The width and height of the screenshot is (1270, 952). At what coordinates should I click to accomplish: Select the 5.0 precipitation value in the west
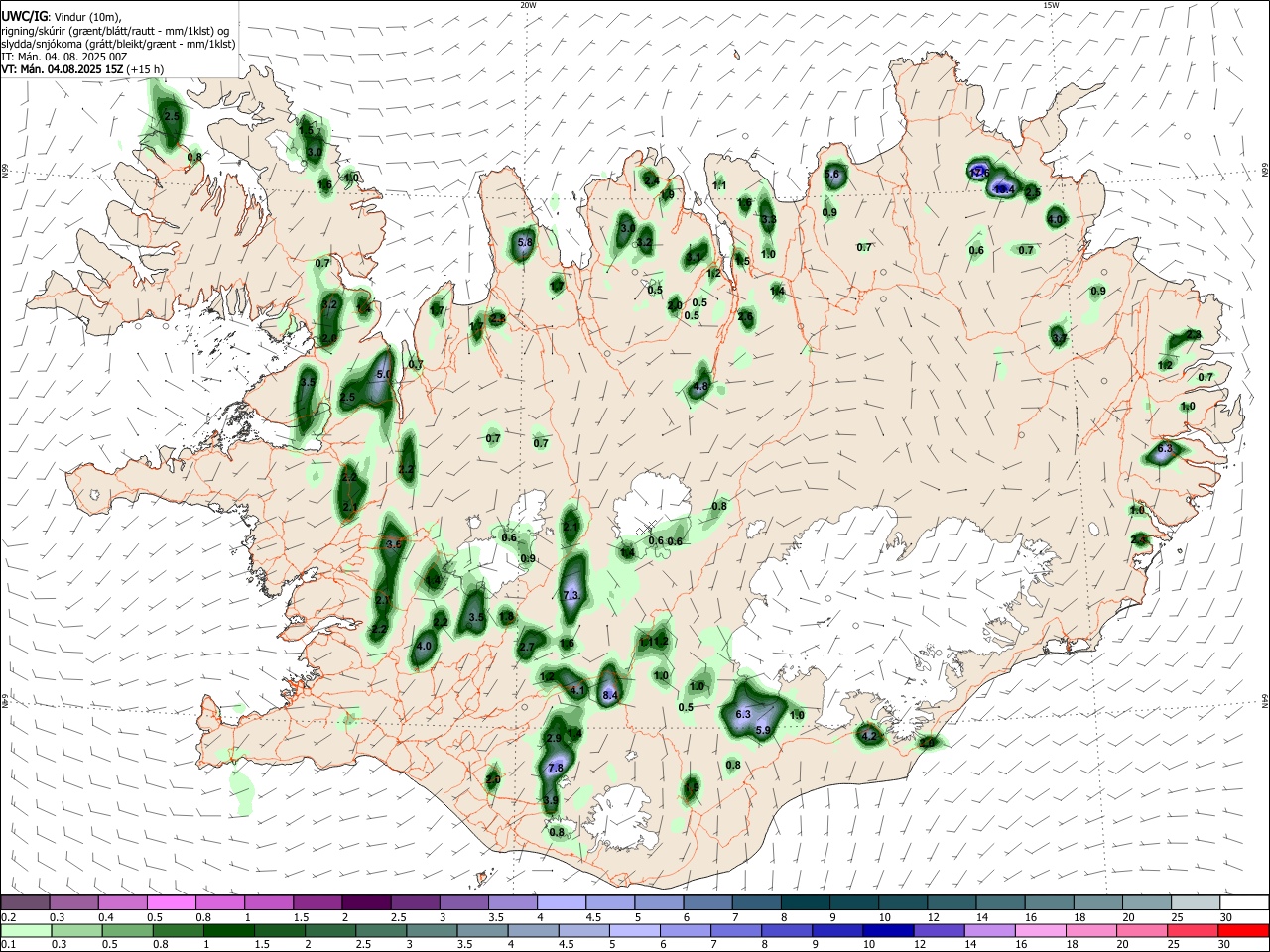point(384,375)
